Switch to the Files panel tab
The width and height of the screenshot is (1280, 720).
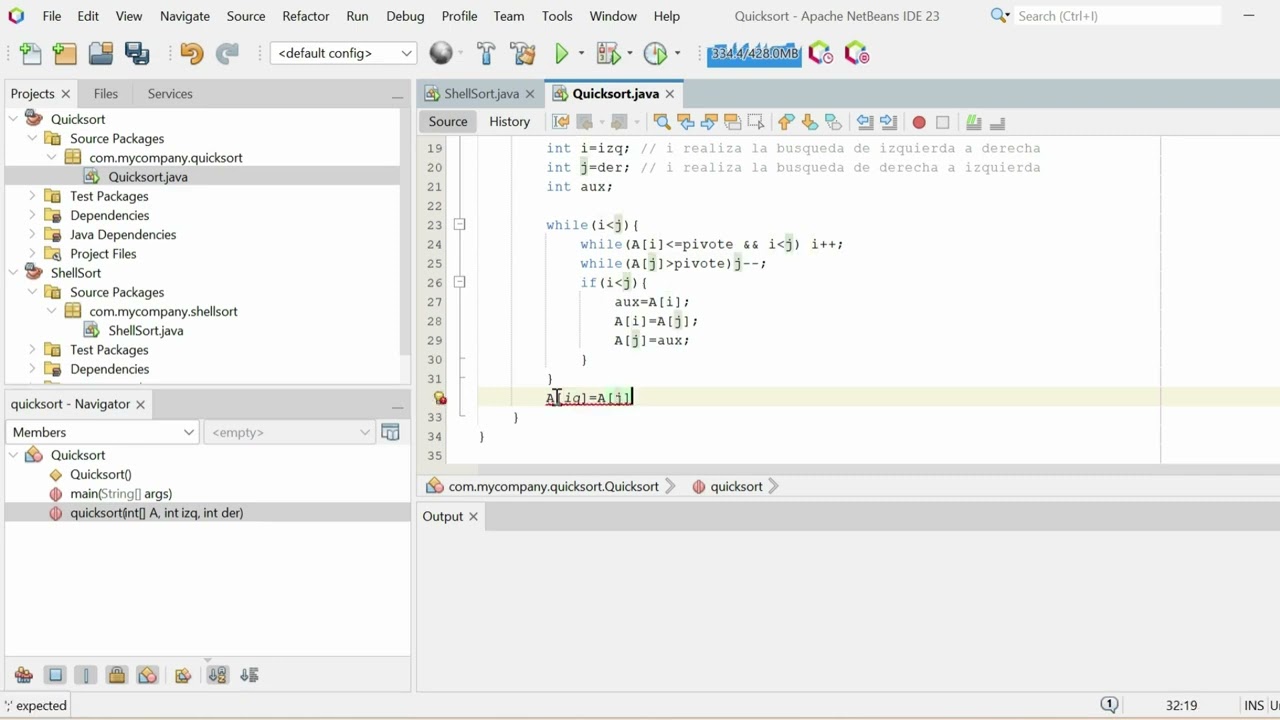click(105, 93)
